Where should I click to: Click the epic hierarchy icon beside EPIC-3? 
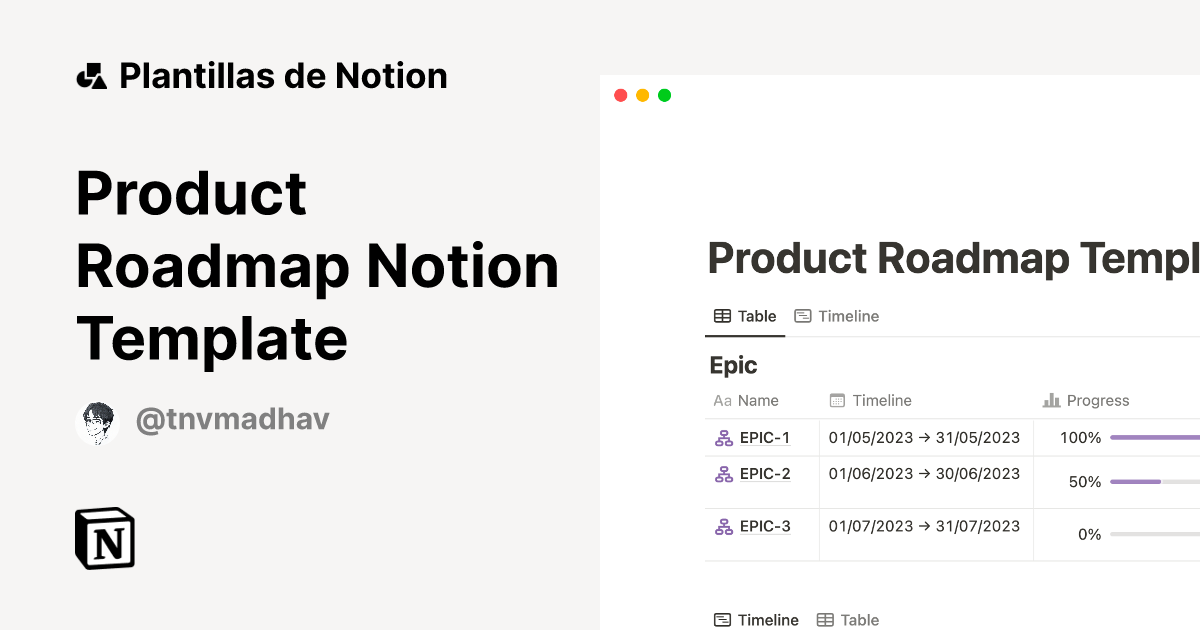(723, 526)
